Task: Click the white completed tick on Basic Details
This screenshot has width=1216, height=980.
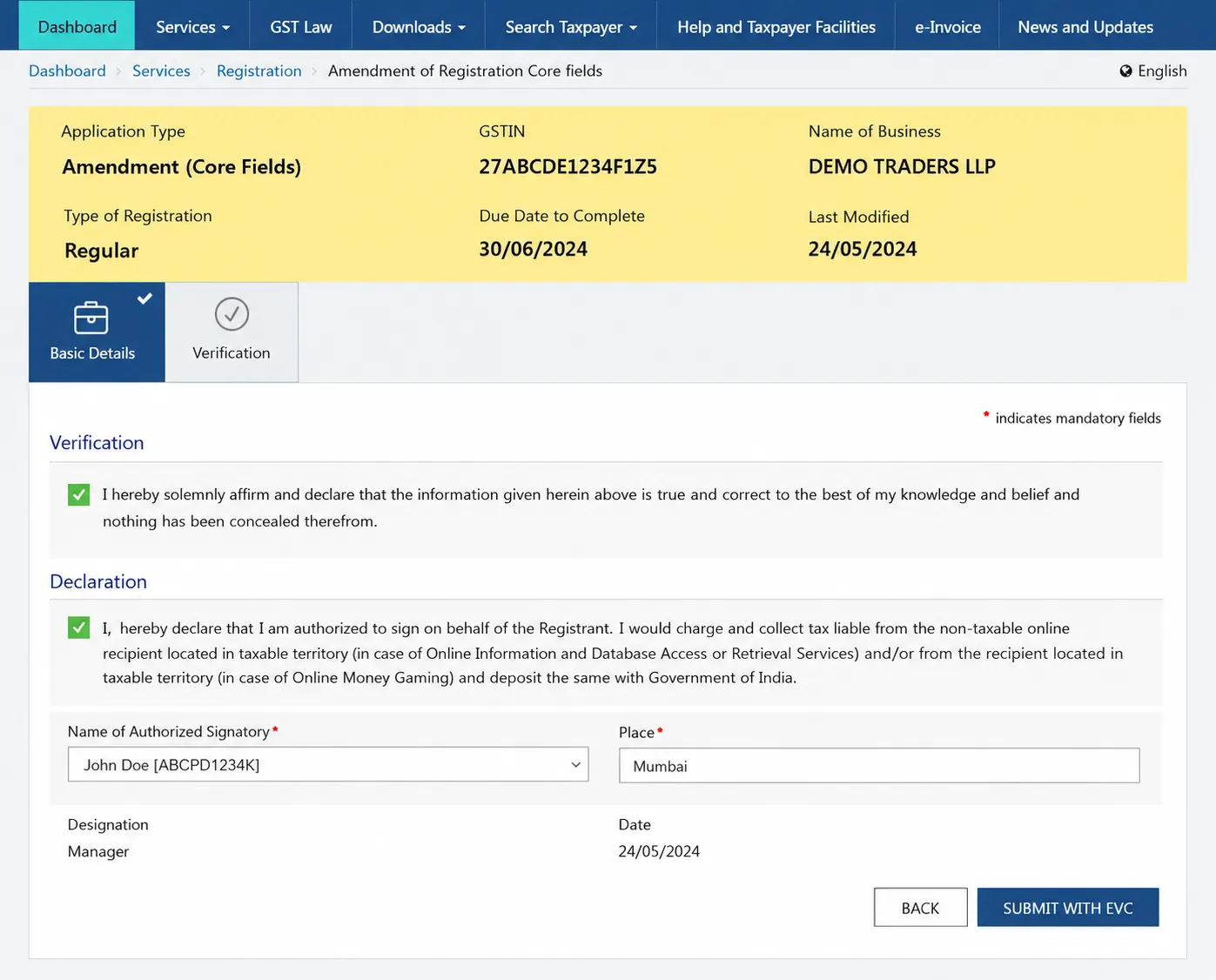Action: tap(144, 299)
